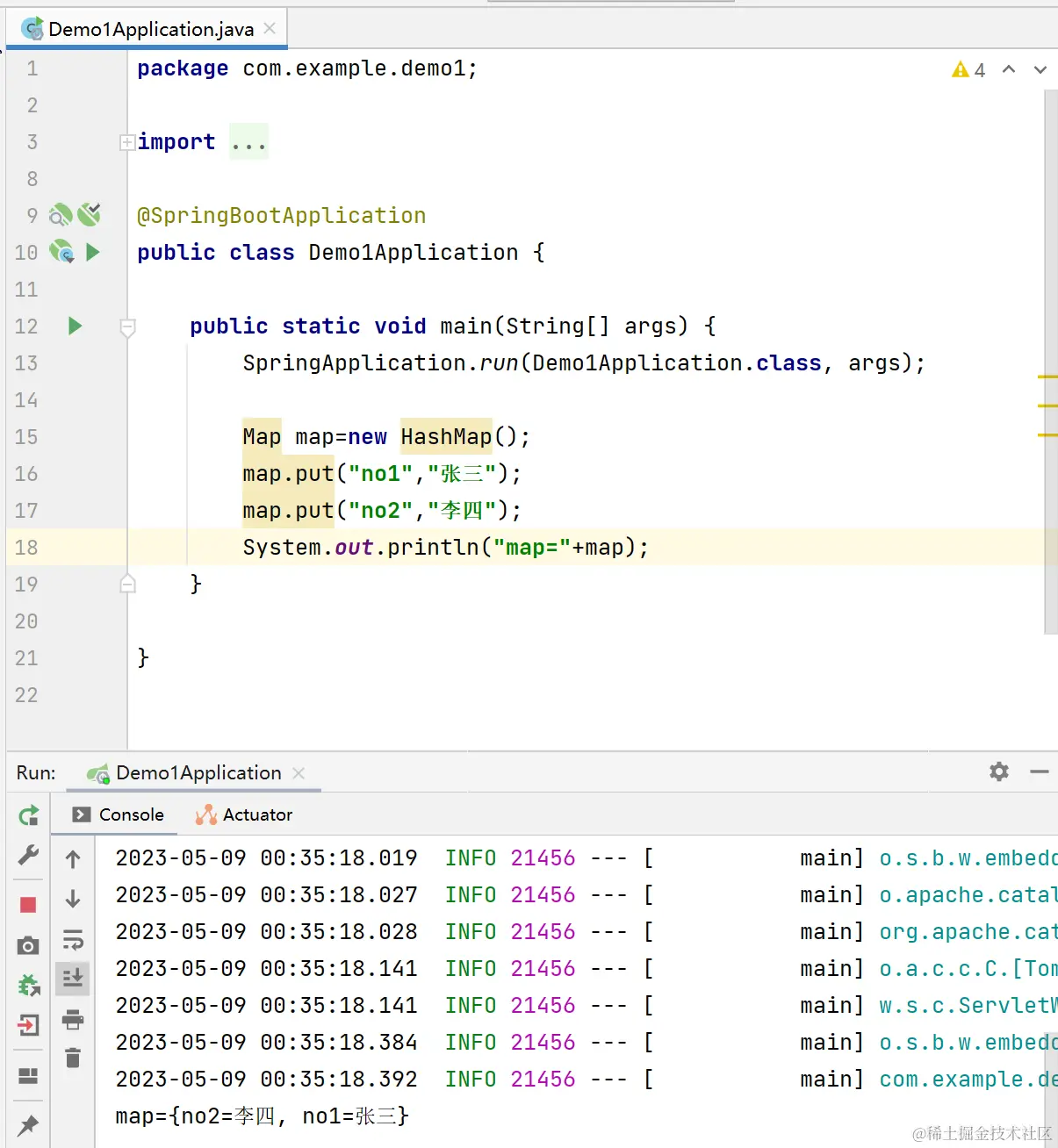This screenshot has width=1058, height=1148.
Task: Pin the Run tab
Action: click(x=28, y=1125)
